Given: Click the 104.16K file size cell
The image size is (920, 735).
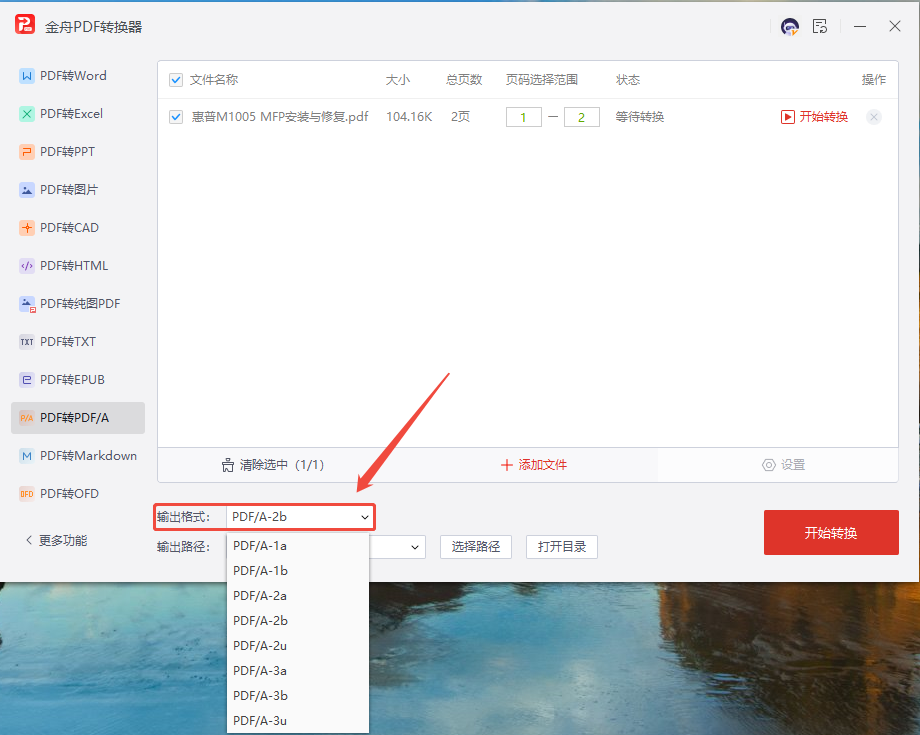Looking at the screenshot, I should point(409,117).
